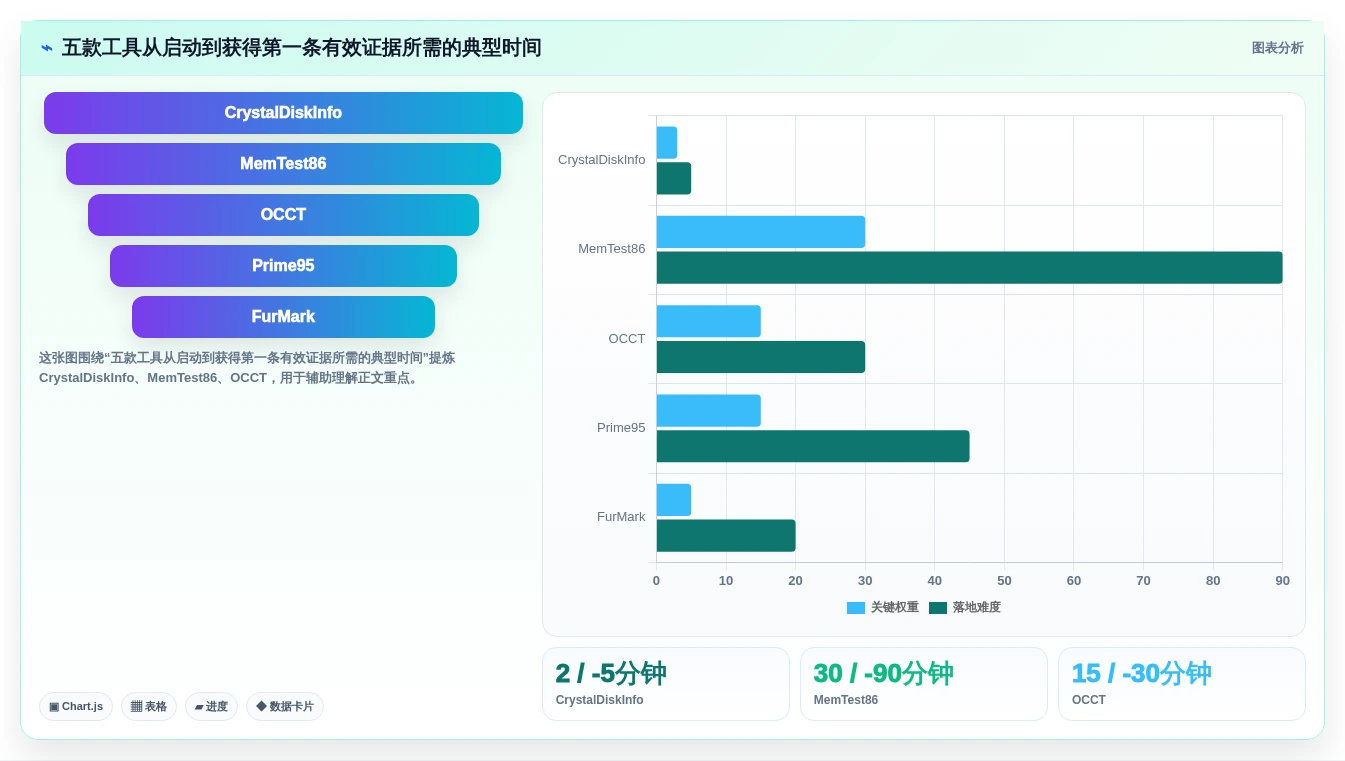
Task: Click the FurMark light-blue 关键权重 bar
Action: tap(674, 500)
